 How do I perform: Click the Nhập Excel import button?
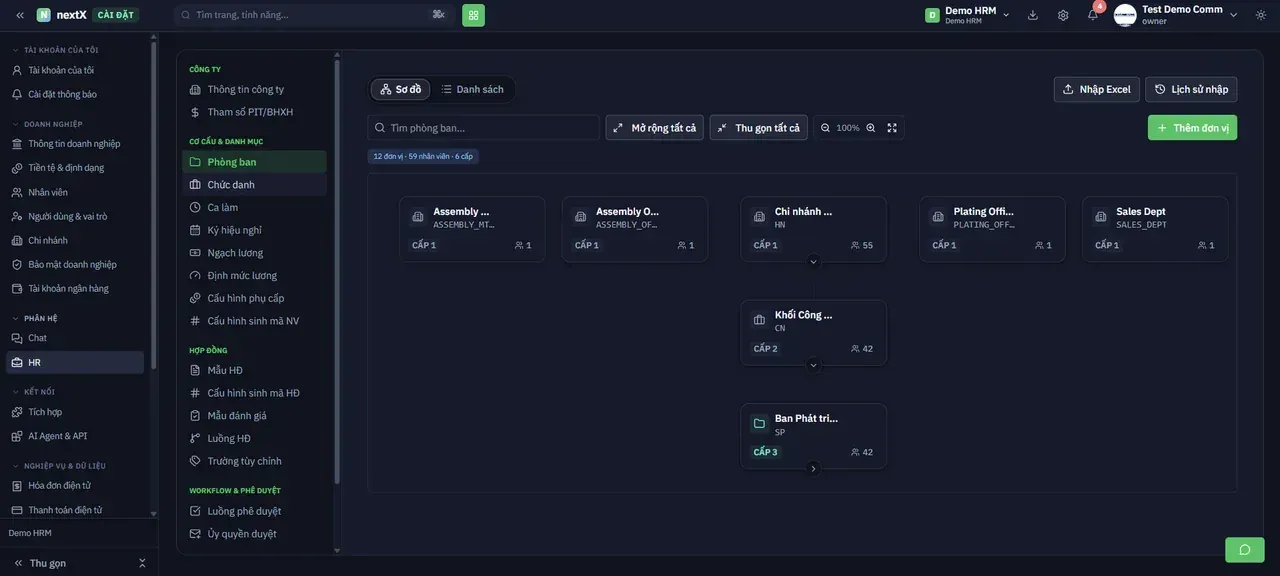click(1096, 89)
